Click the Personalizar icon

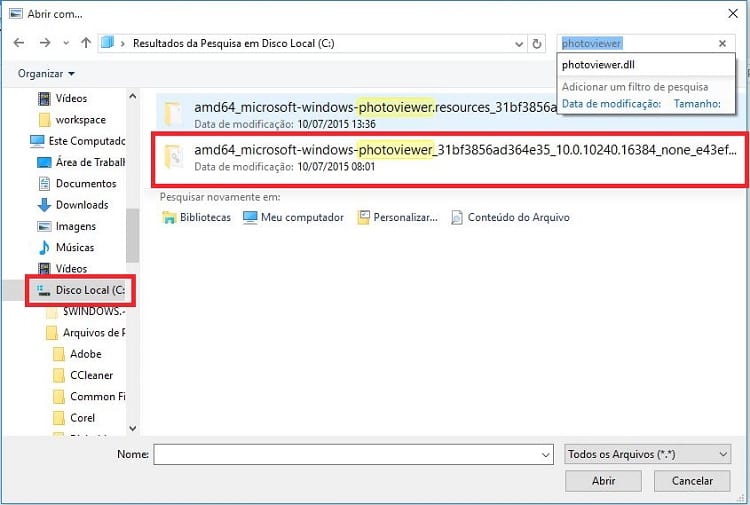tap(364, 218)
